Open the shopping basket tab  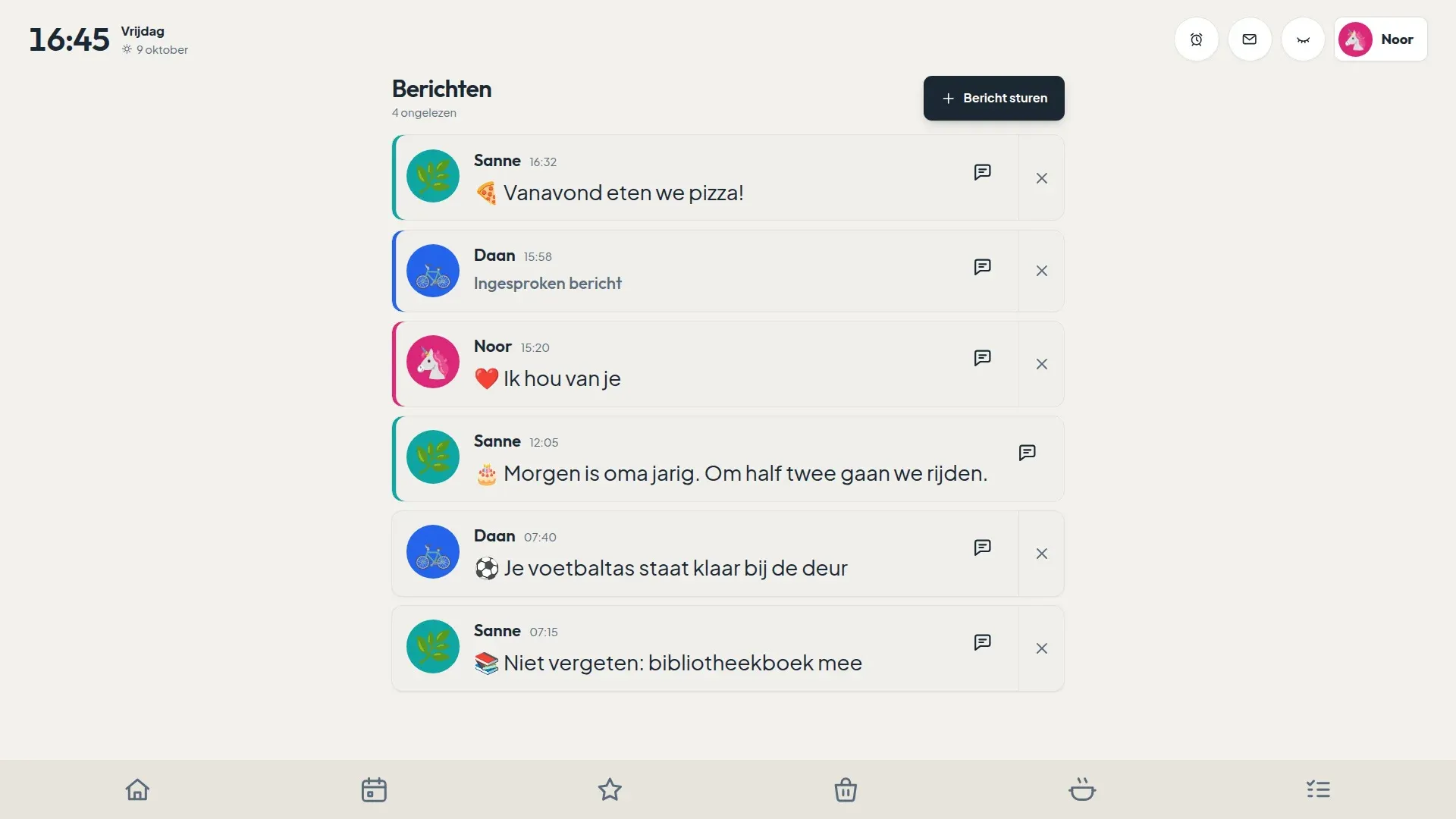pyautogui.click(x=846, y=789)
